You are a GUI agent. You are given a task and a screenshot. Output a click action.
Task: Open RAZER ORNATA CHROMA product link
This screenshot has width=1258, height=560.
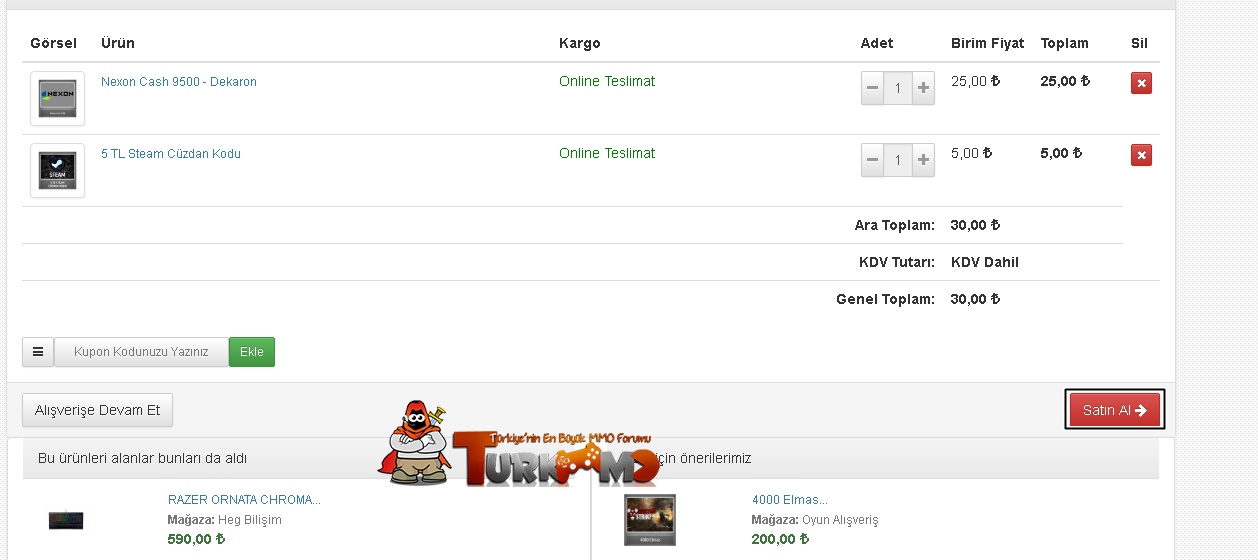pyautogui.click(x=244, y=500)
